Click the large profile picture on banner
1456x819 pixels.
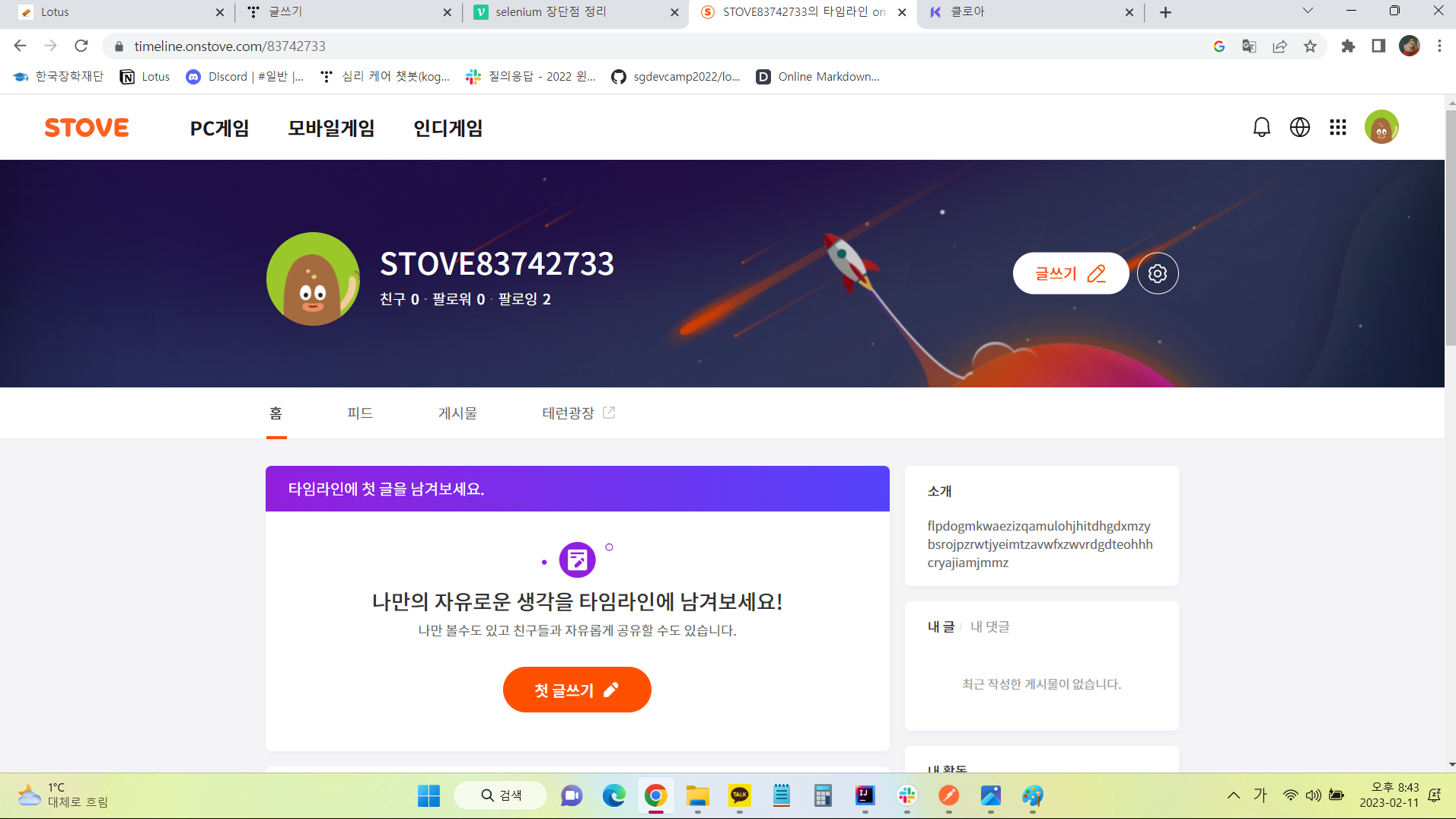[x=313, y=279]
